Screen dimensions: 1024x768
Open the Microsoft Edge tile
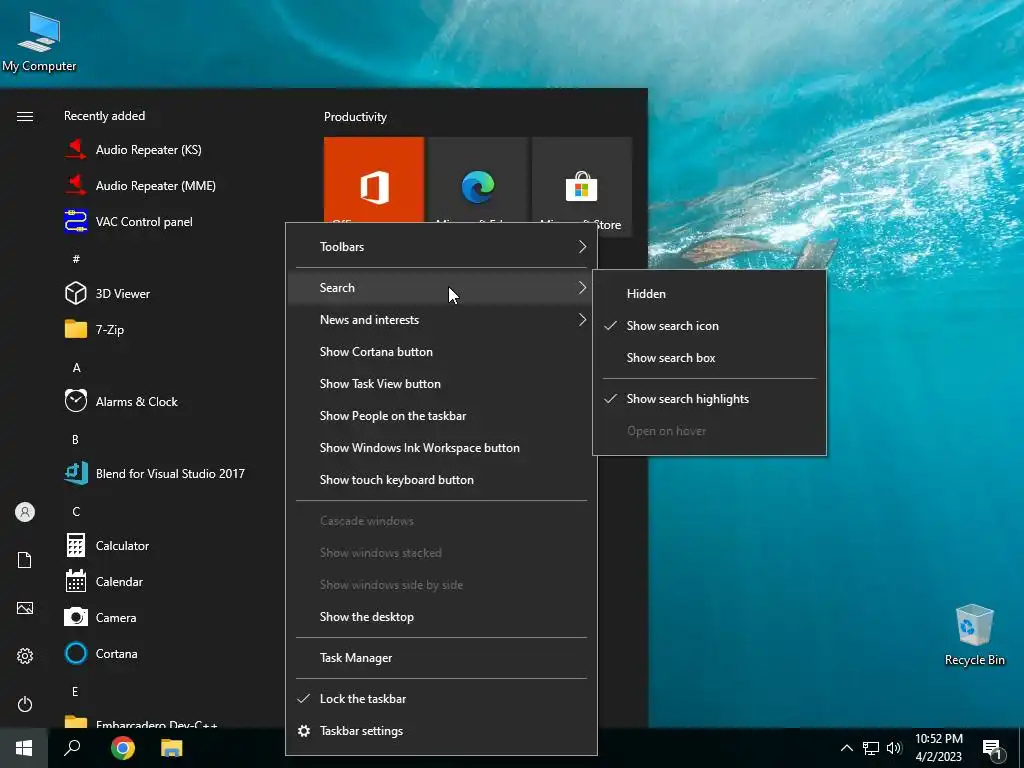point(478,180)
